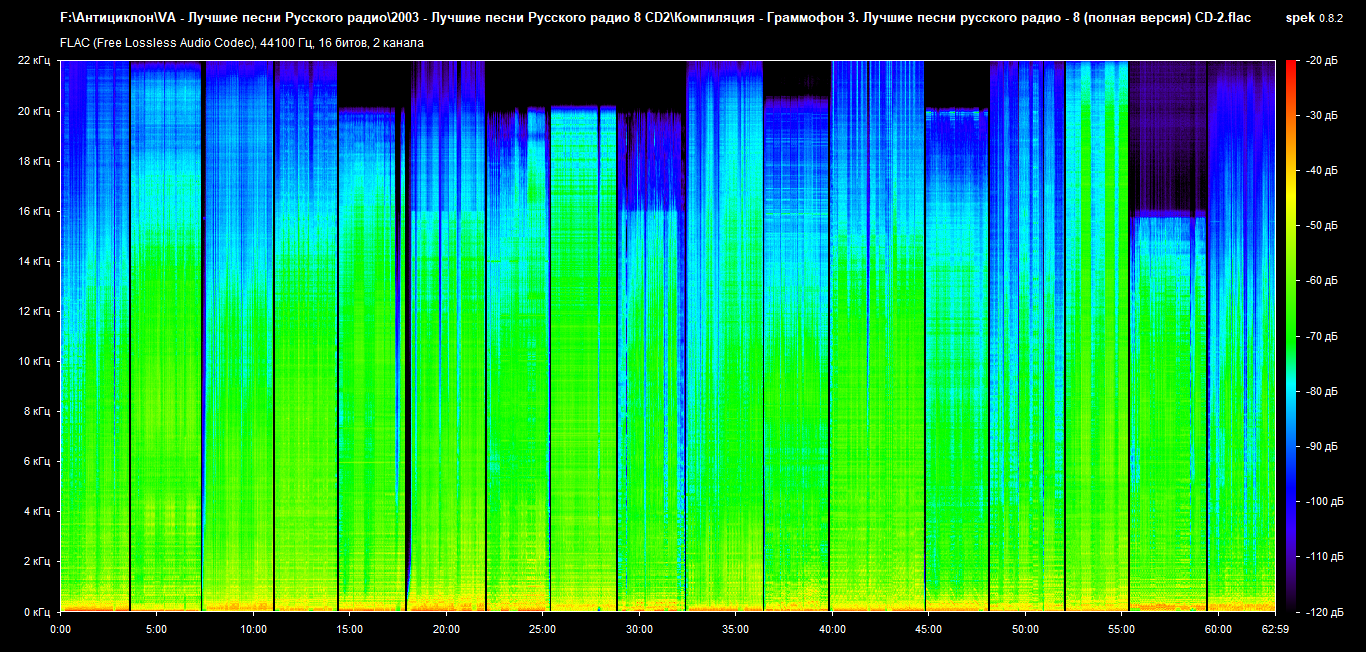Click the '20:00' time axis label
The width and height of the screenshot is (1366, 652).
[446, 629]
